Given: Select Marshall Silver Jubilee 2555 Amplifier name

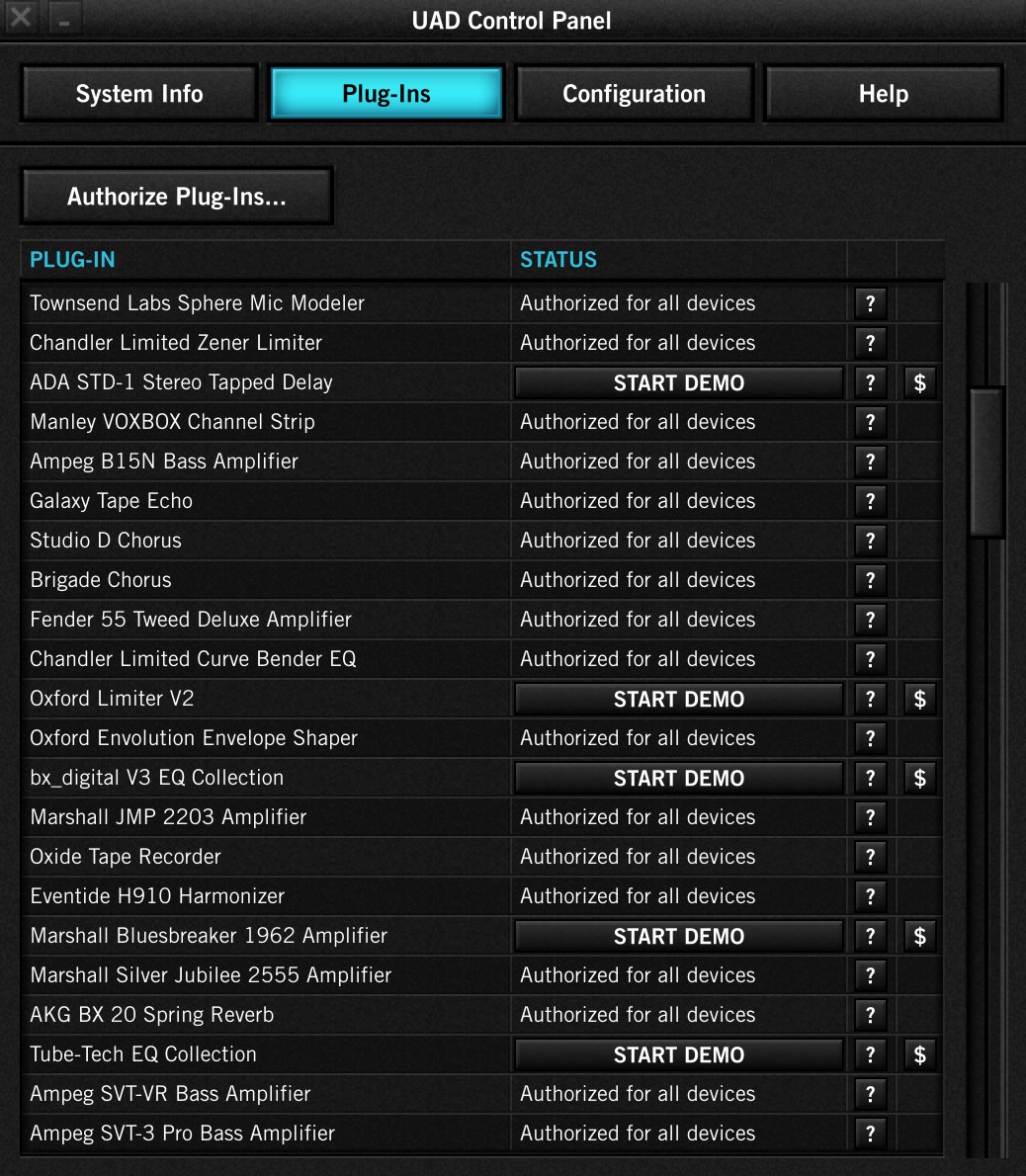Looking at the screenshot, I should click(211, 975).
